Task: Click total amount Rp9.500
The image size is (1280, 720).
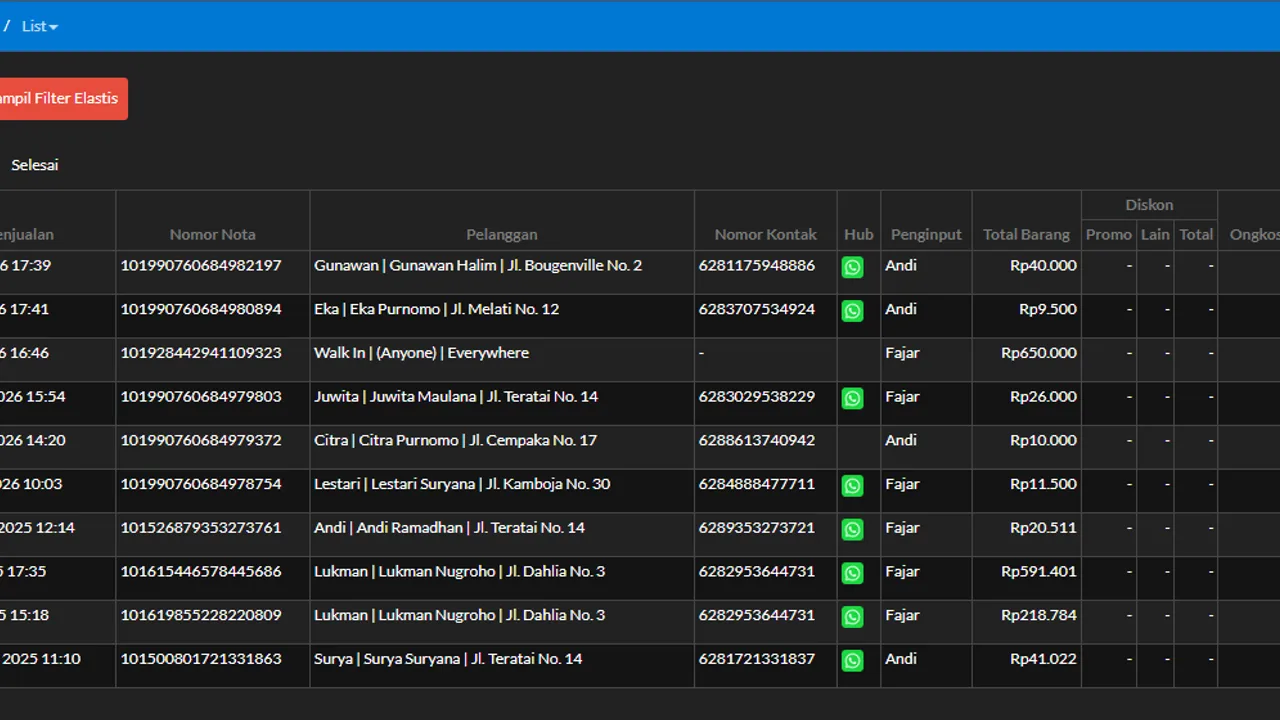Action: coord(1048,309)
